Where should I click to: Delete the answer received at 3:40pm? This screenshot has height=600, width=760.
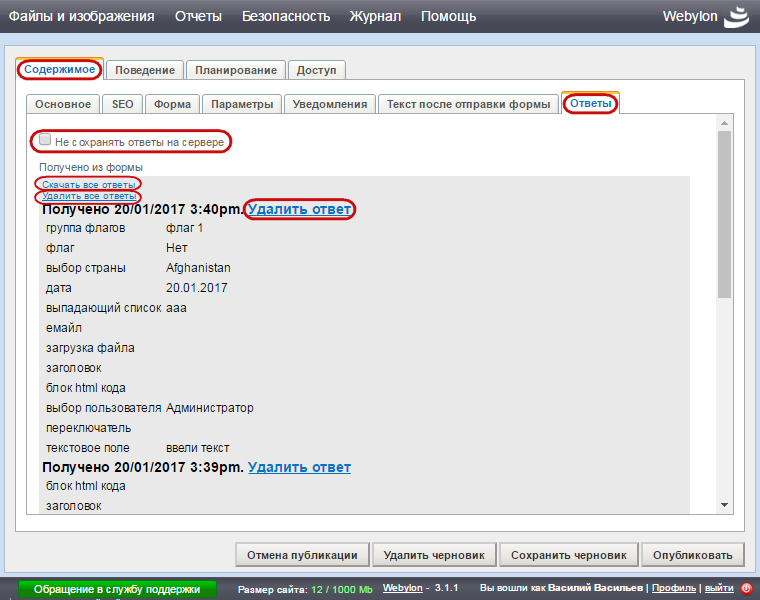point(300,209)
